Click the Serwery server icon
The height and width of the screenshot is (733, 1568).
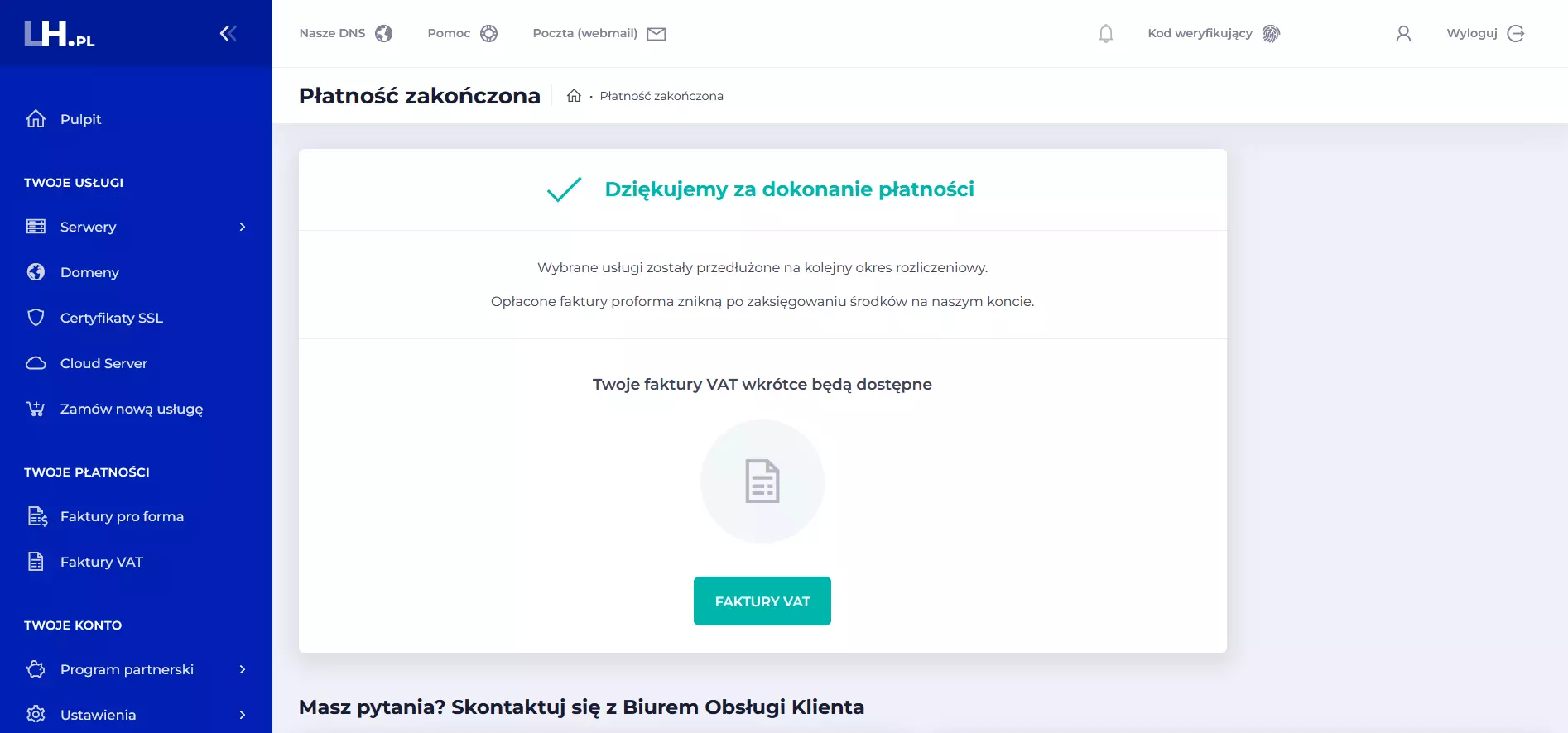tap(36, 227)
